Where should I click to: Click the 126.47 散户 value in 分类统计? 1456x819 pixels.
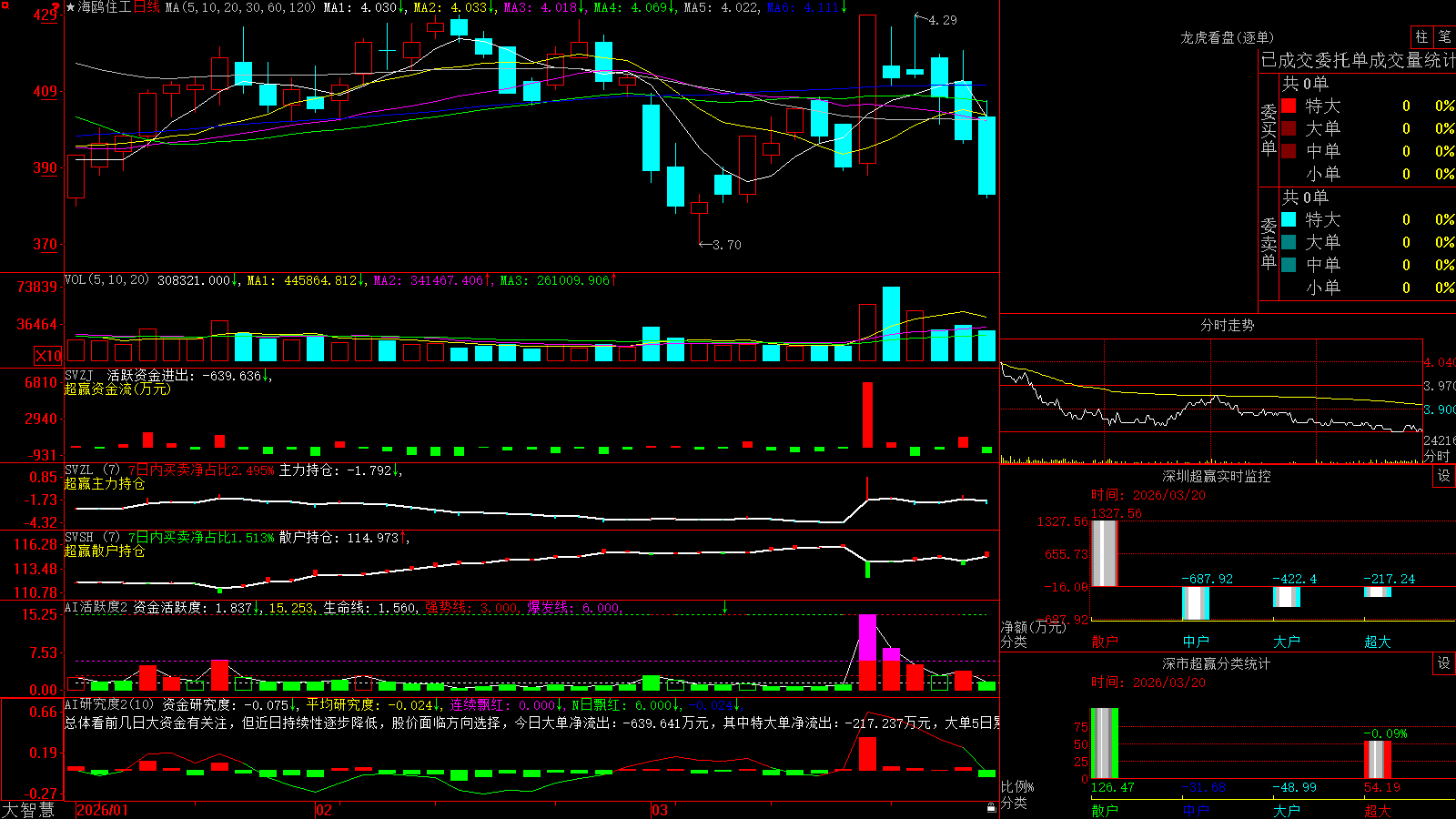(1113, 787)
